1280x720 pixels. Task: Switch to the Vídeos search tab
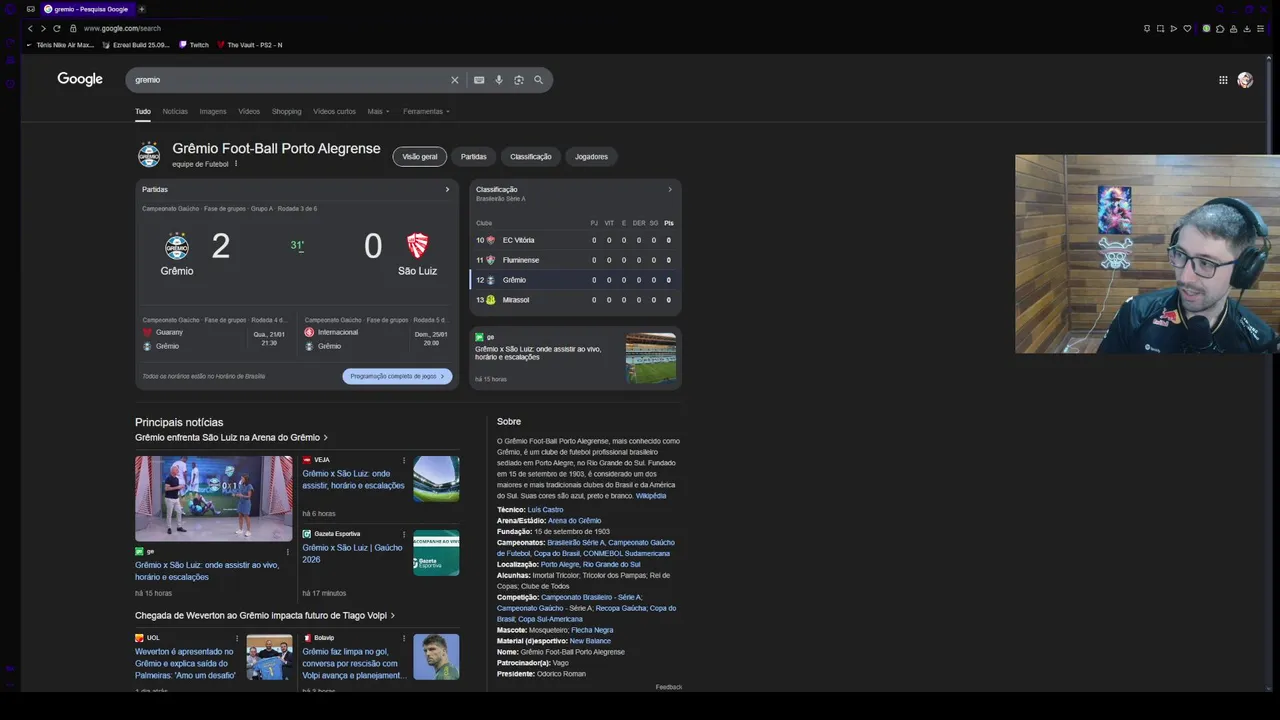click(x=249, y=112)
